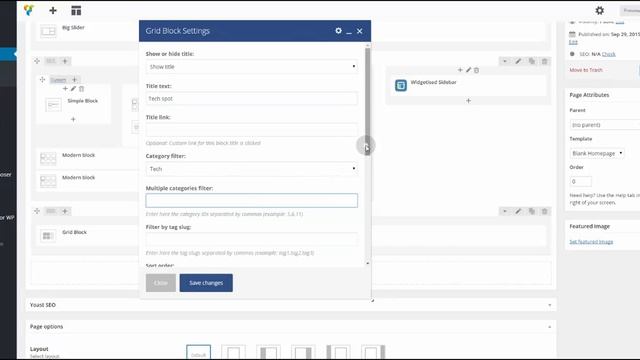Delete the first row with its trash icon
The width and height of the screenshot is (640, 360).
click(544, 61)
